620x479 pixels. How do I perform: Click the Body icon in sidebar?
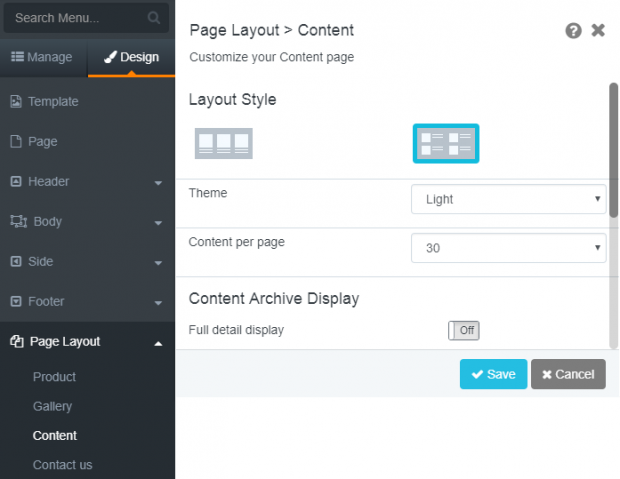pyautogui.click(x=18, y=222)
